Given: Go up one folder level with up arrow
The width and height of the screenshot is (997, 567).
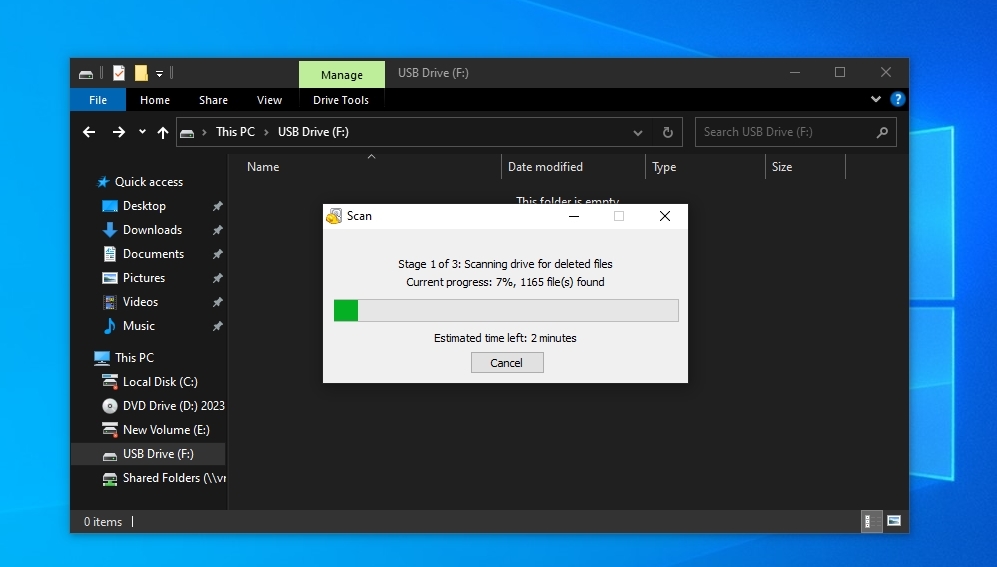Looking at the screenshot, I should 163,132.
